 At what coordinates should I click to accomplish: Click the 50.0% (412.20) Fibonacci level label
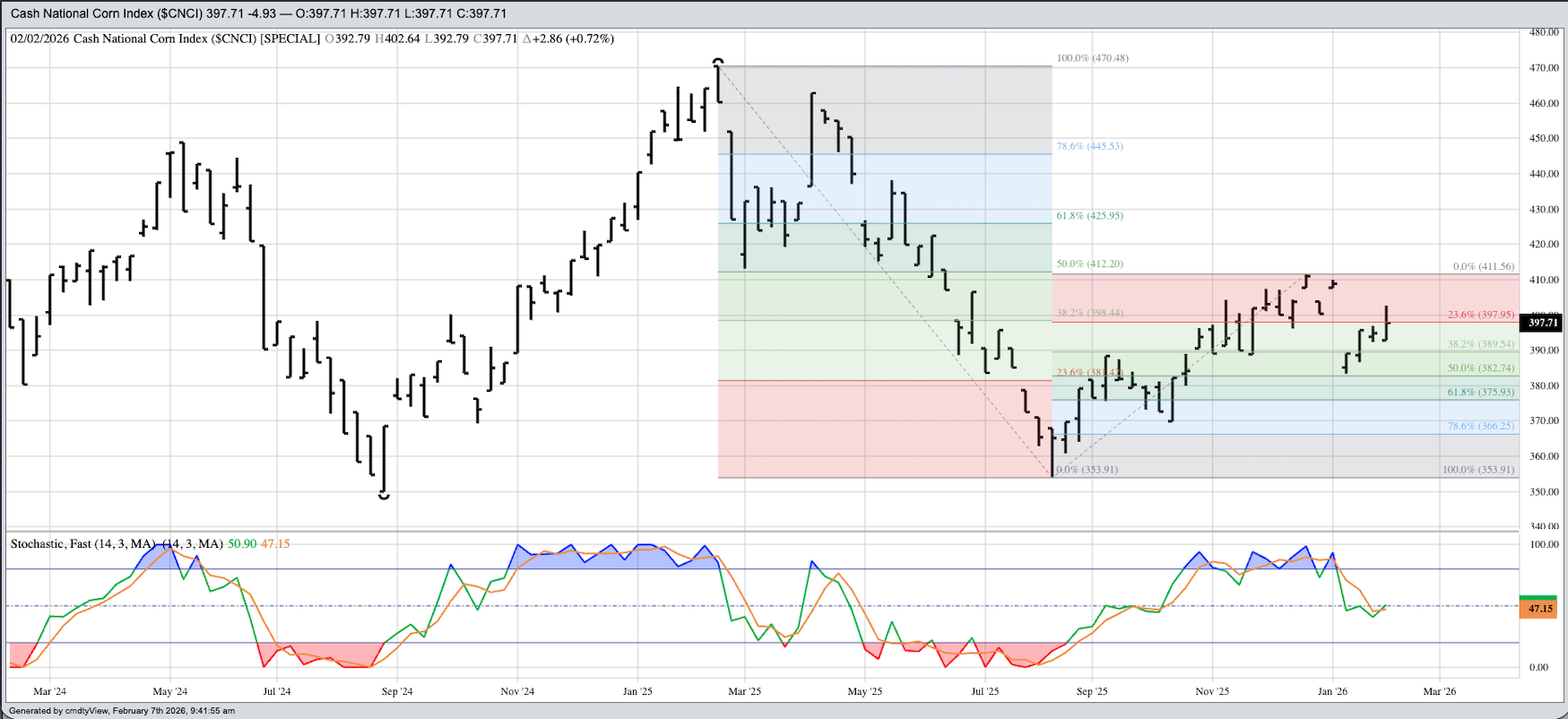pos(1089,264)
